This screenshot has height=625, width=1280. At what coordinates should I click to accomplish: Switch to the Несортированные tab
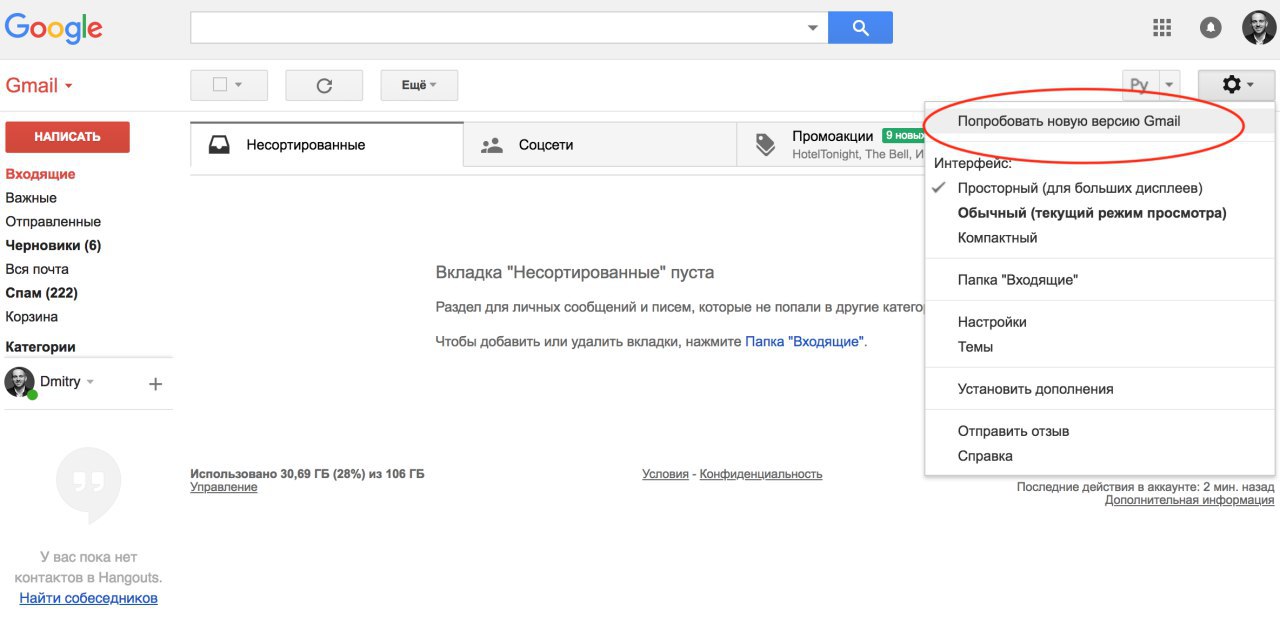click(326, 145)
